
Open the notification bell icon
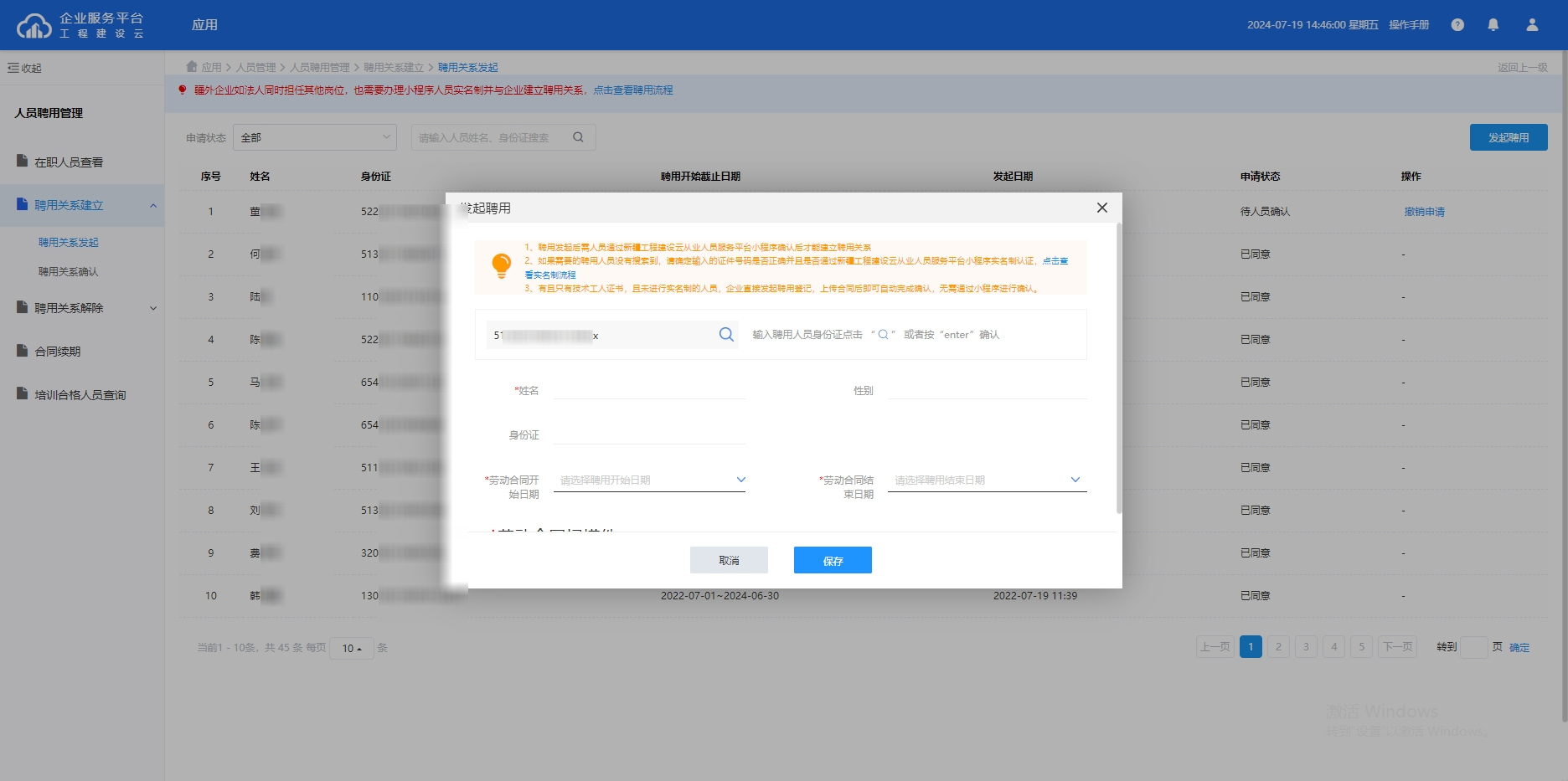point(1493,25)
